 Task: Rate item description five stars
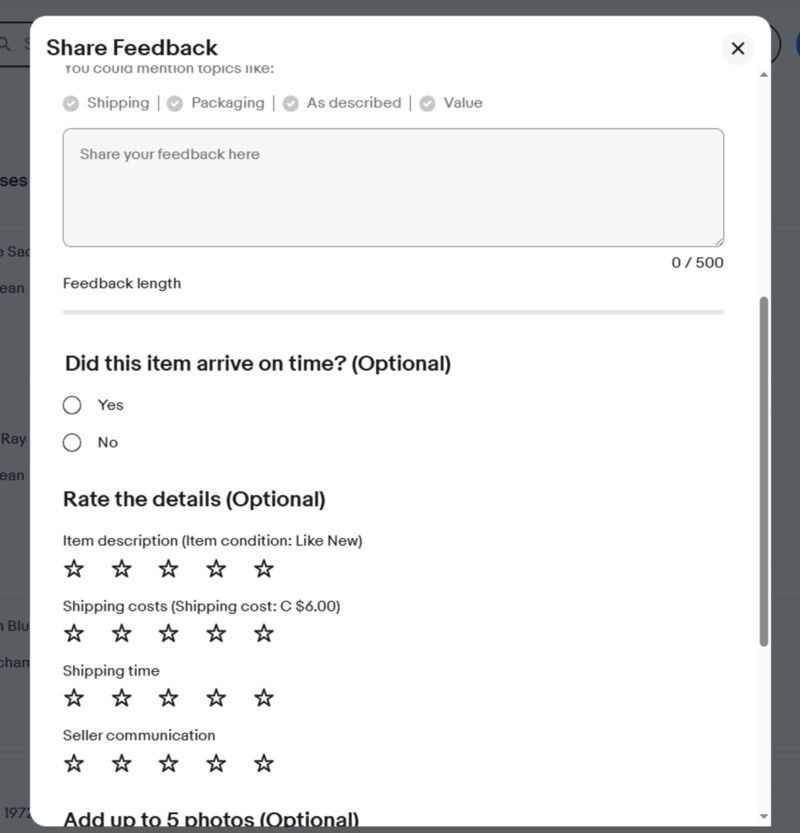(x=264, y=569)
